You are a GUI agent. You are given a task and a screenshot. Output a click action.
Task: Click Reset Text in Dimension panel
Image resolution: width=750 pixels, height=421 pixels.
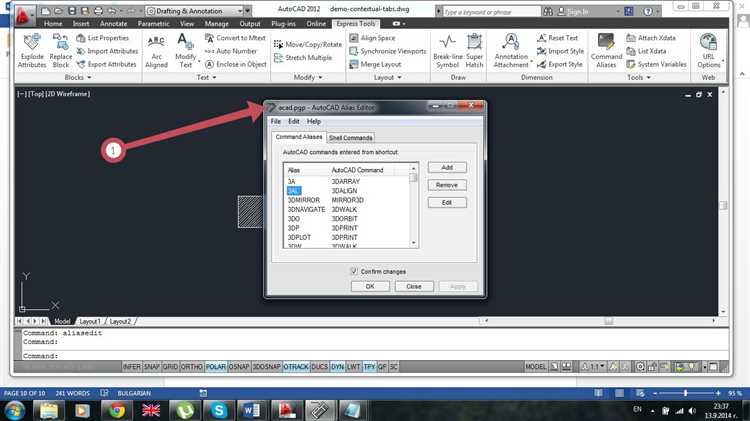coord(557,38)
